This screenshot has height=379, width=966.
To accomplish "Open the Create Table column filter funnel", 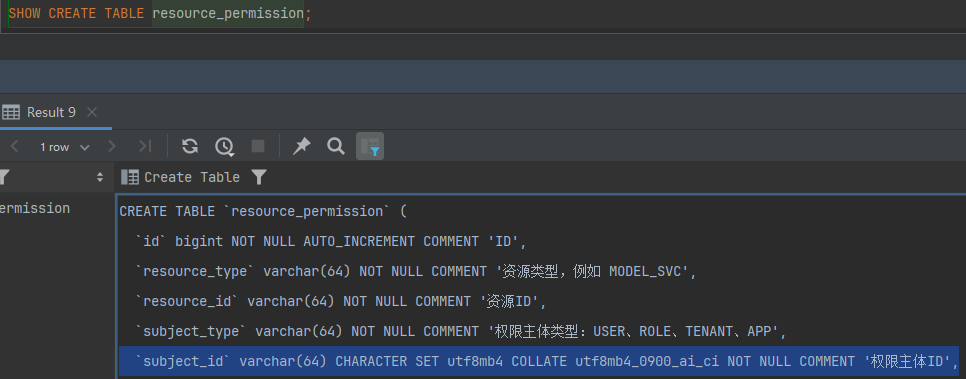I will click(x=259, y=177).
